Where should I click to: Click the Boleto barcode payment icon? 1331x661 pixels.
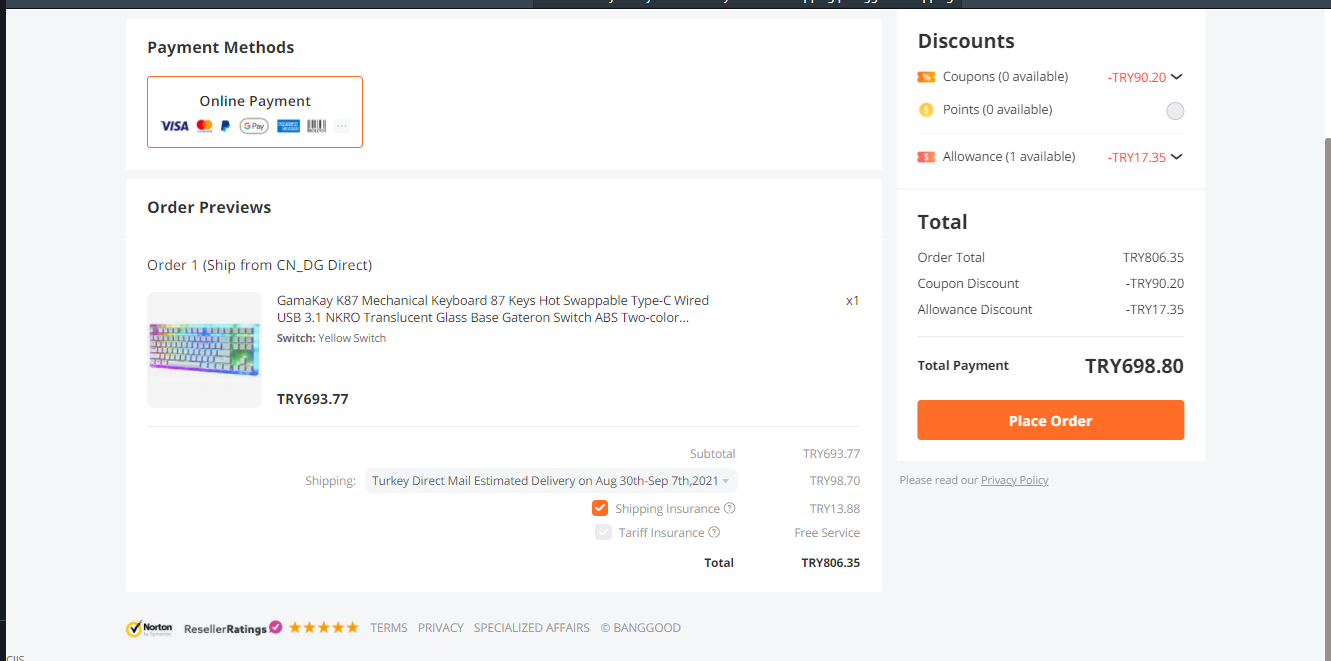(x=316, y=126)
